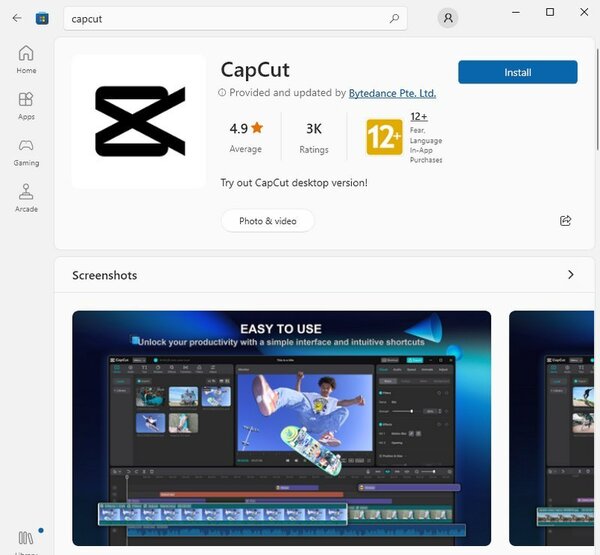Click the CapCut app logo image

point(139,121)
